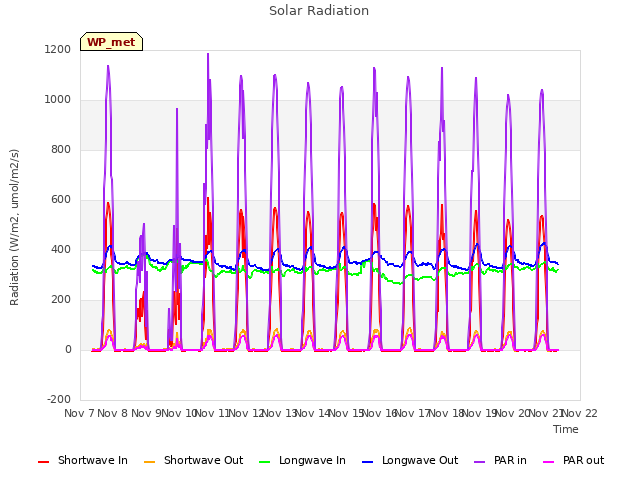Click the Time x-axis label
The image size is (640, 480).
point(565,429)
